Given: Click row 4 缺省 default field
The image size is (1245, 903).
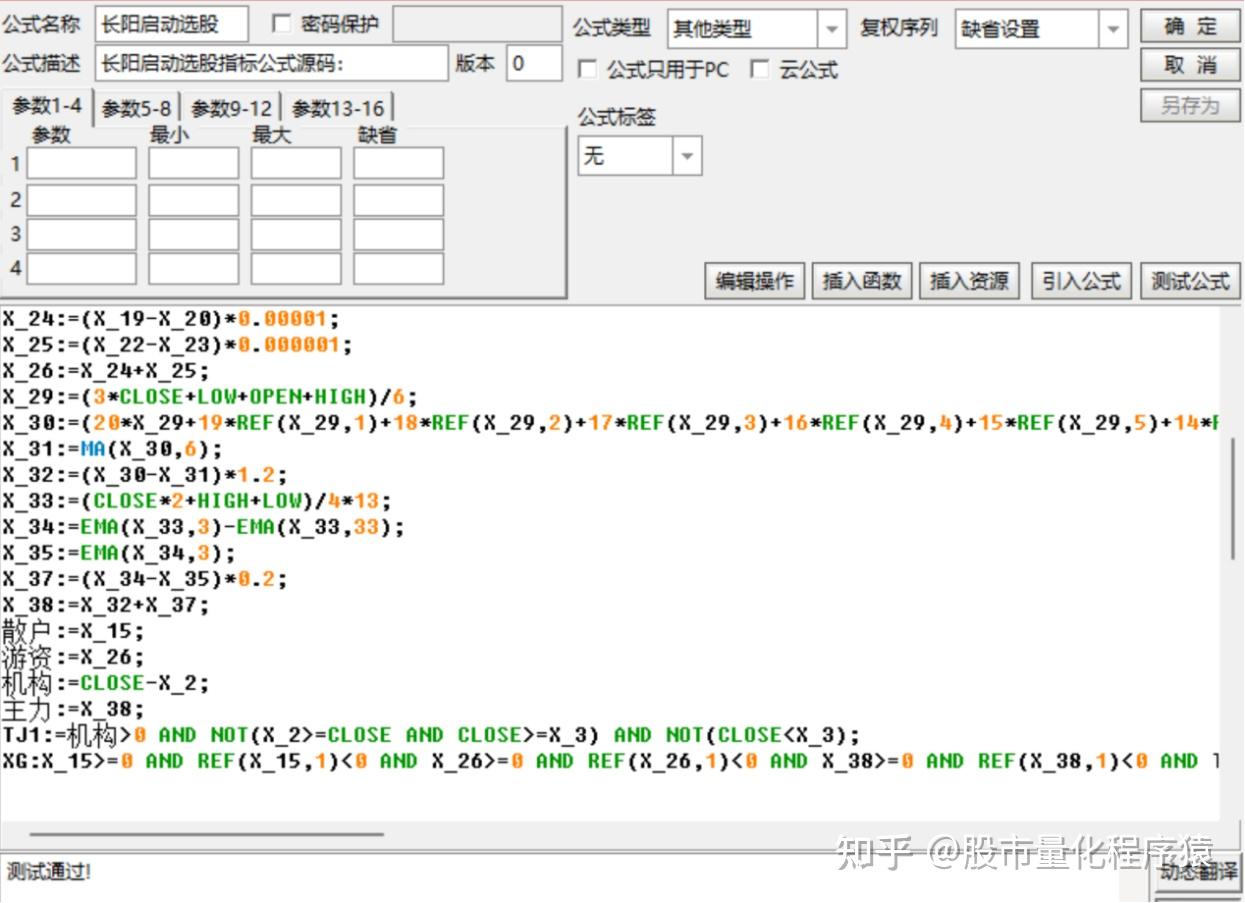Looking at the screenshot, I should pyautogui.click(x=398, y=268).
